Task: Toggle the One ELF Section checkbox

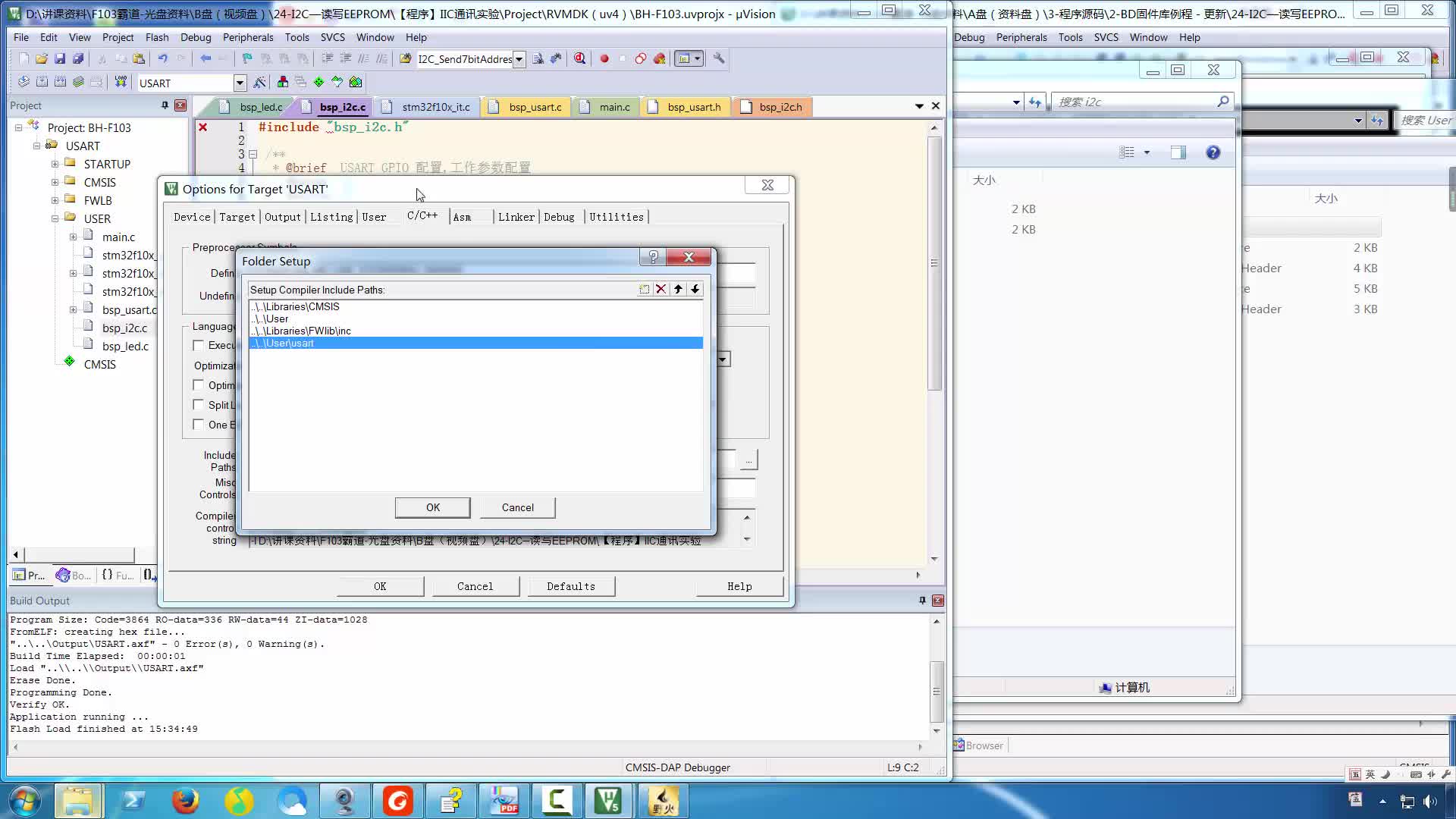Action: click(199, 425)
